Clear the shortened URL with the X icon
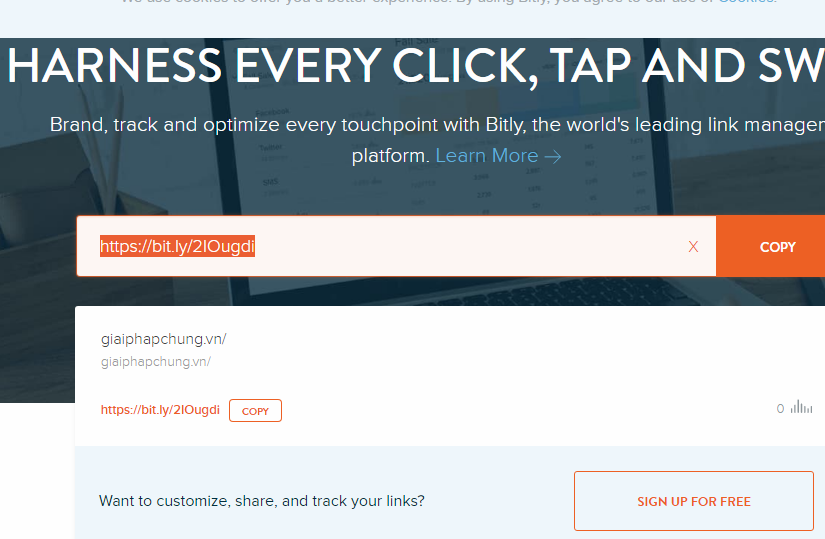Screen dimensions: 825x539 point(693,246)
